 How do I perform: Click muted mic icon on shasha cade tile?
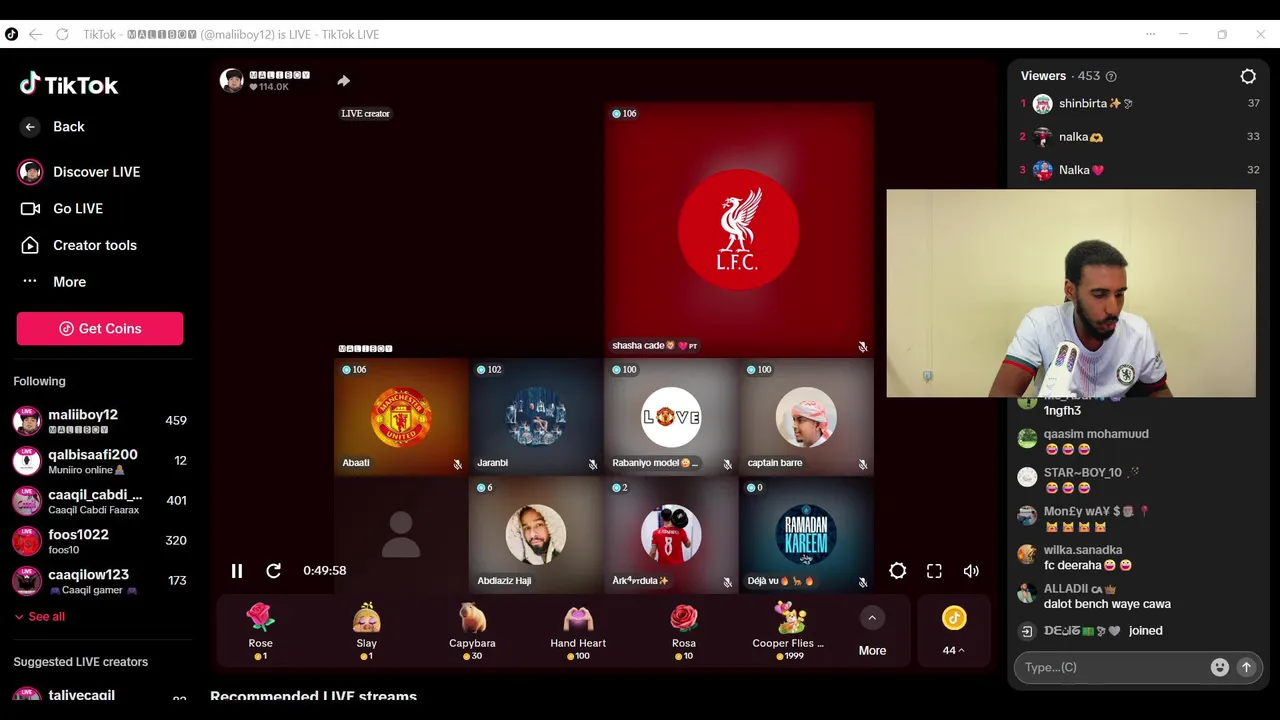[x=862, y=347]
